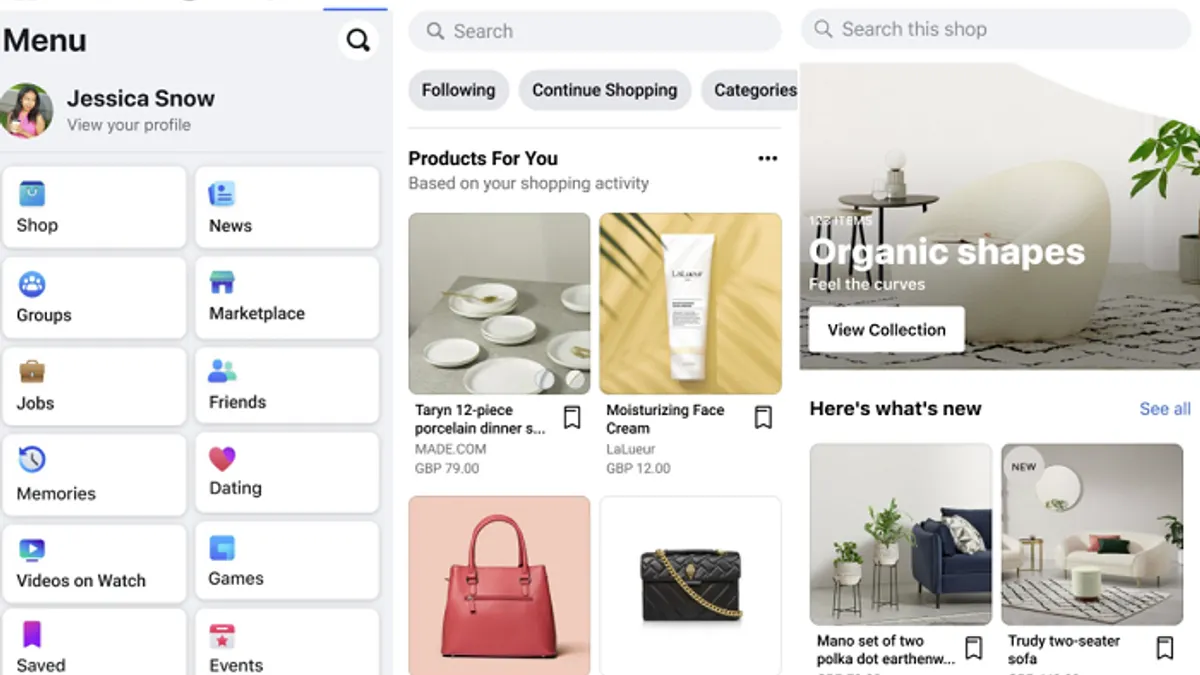Open Products For You more options
The image size is (1200, 675).
pos(767,159)
